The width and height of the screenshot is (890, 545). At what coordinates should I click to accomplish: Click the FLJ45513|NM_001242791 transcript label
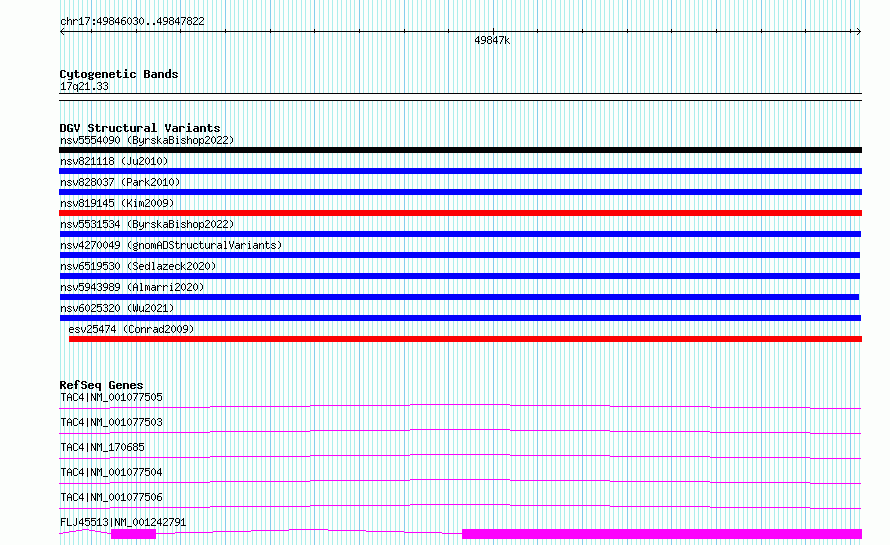tap(123, 522)
